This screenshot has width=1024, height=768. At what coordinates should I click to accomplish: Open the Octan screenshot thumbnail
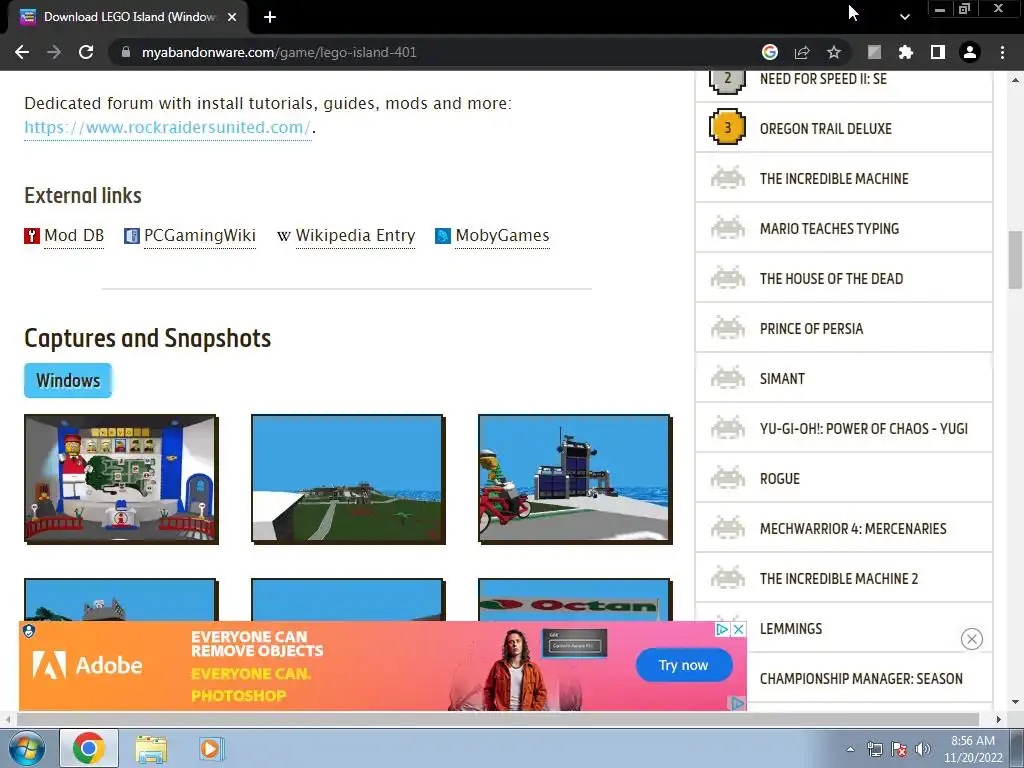tap(575, 600)
